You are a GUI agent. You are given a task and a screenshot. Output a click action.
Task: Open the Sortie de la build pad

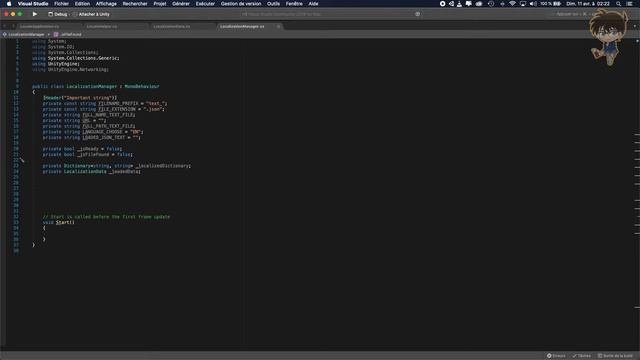click(616, 356)
